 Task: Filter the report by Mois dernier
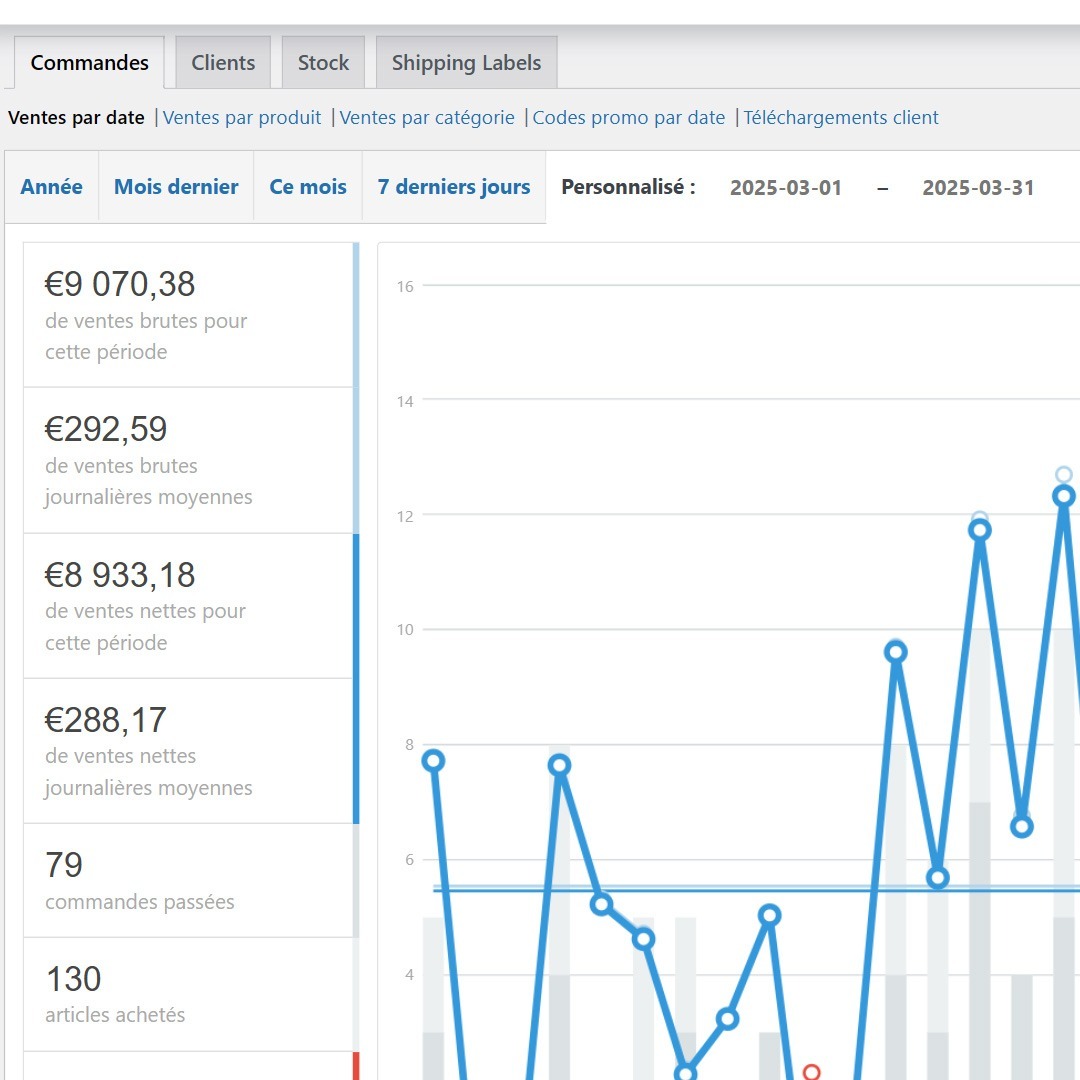[x=176, y=187]
